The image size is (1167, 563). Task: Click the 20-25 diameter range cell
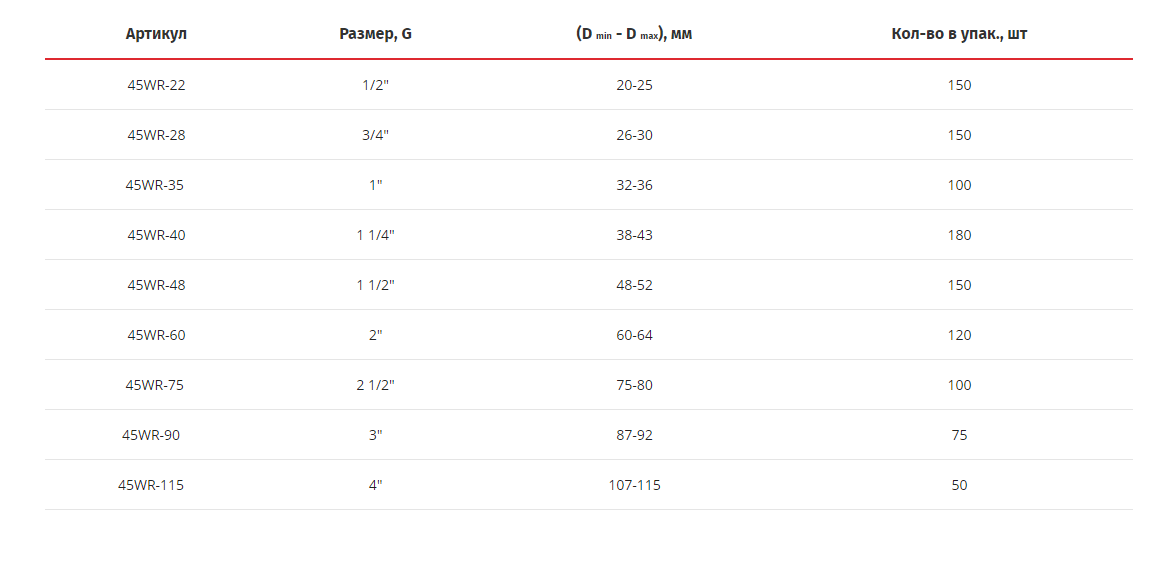click(x=634, y=85)
